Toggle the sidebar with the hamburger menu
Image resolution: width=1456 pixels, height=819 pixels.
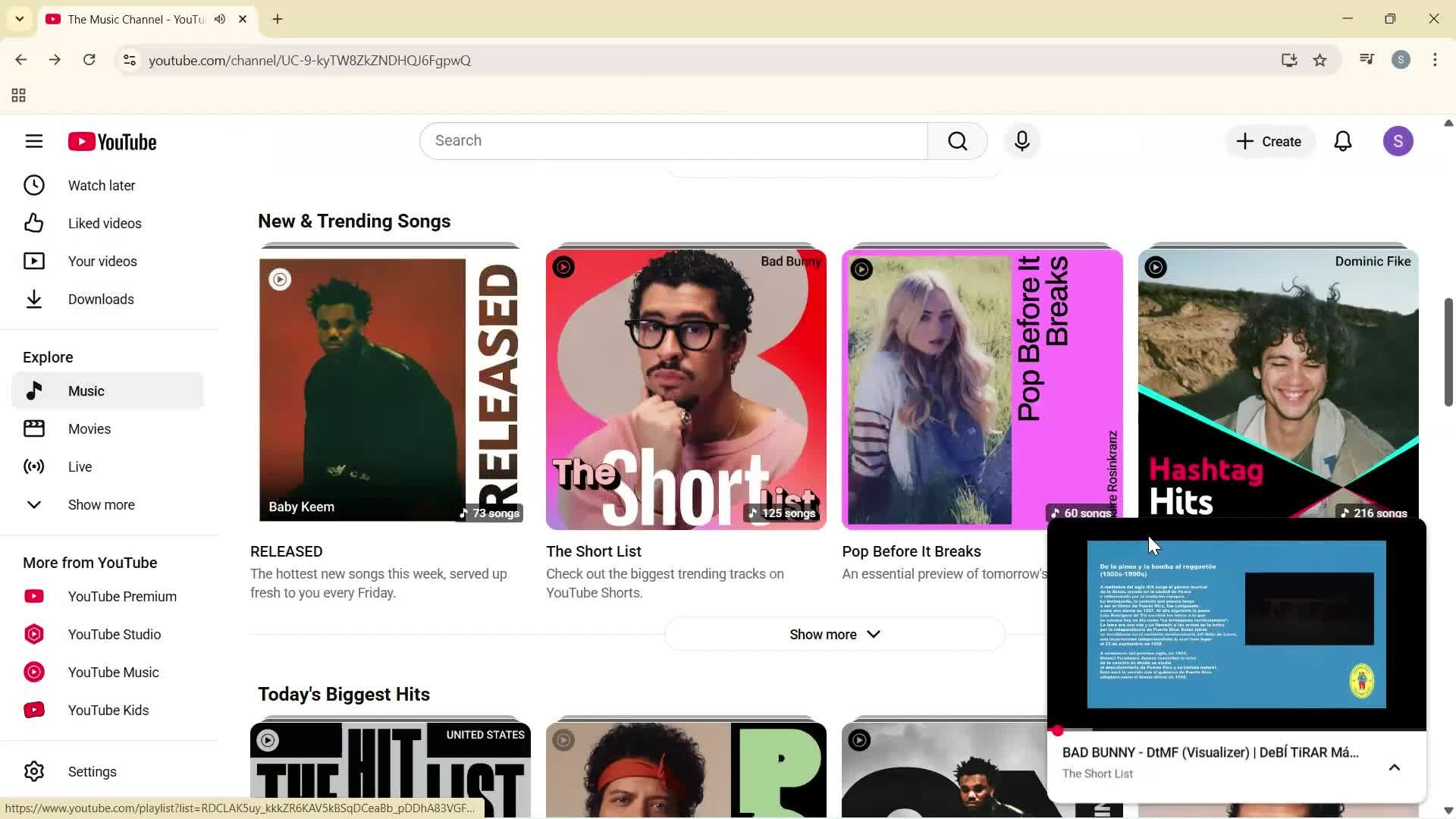point(34,141)
